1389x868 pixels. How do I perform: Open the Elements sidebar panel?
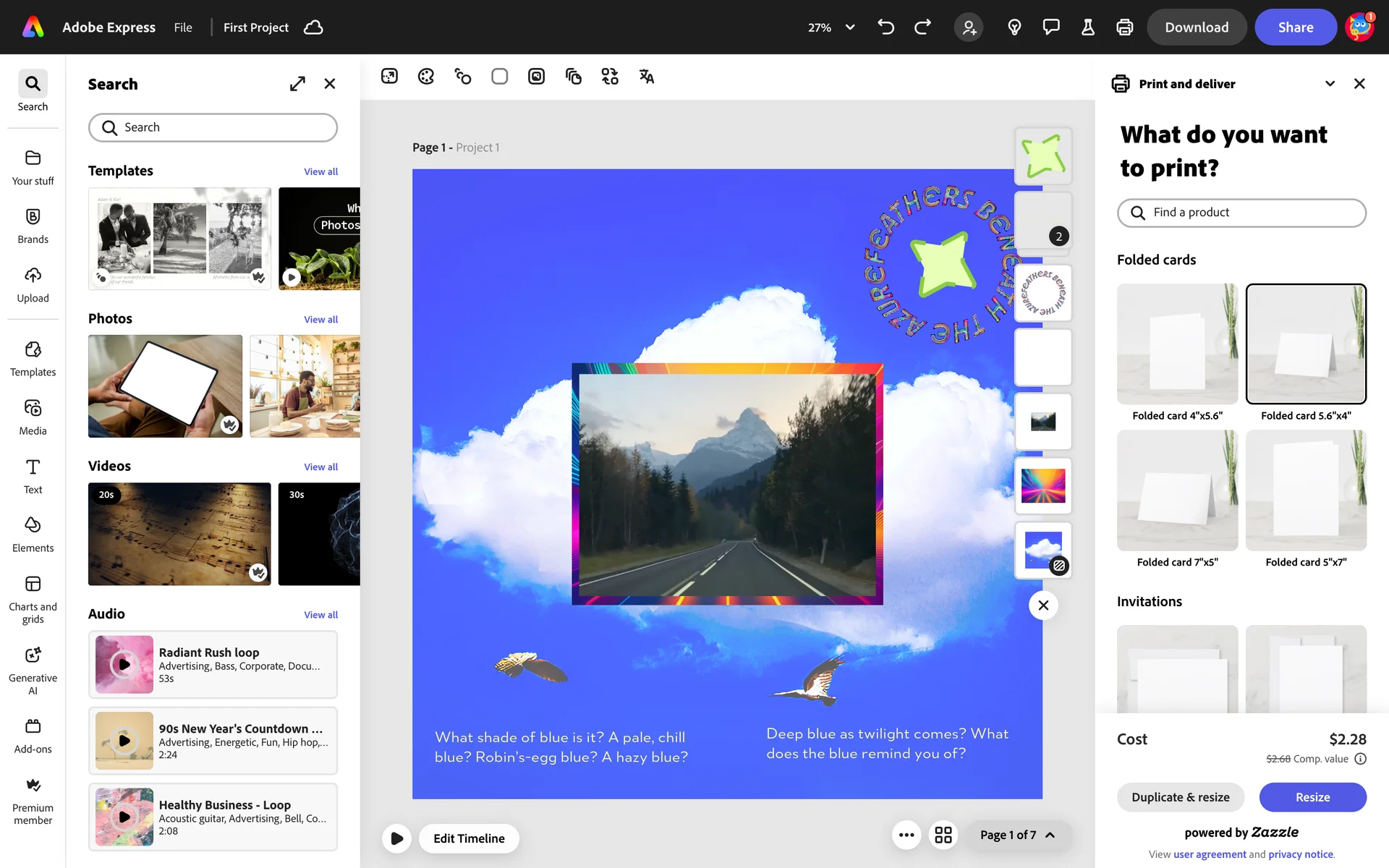[33, 534]
